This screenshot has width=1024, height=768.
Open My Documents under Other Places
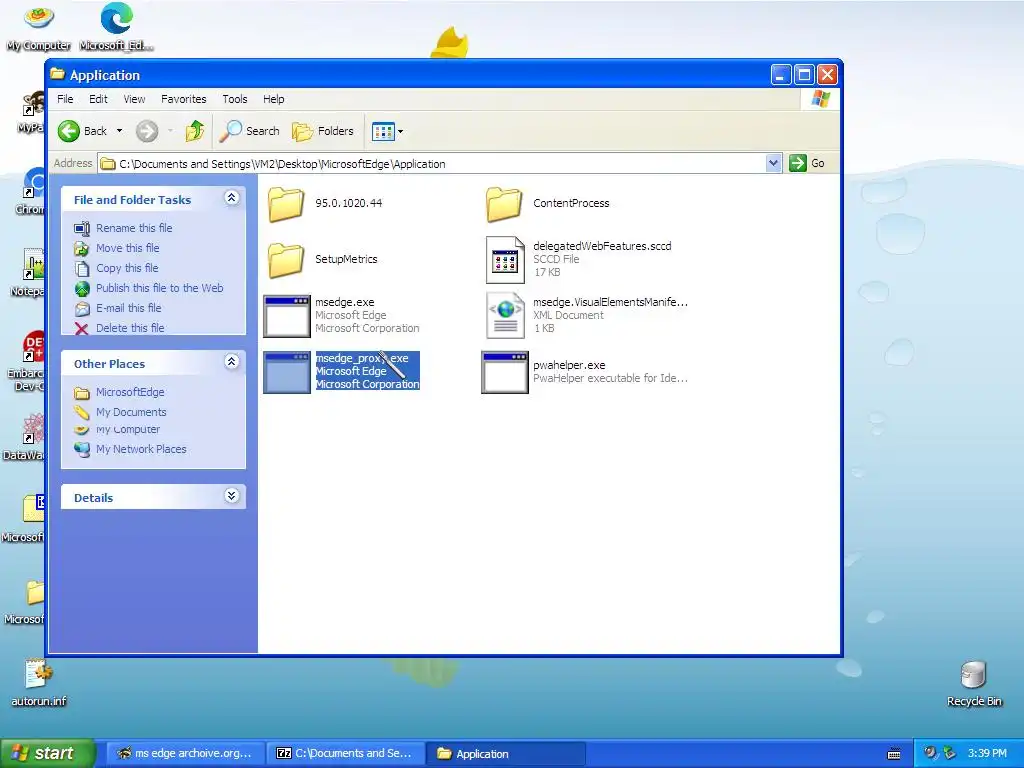tap(131, 412)
